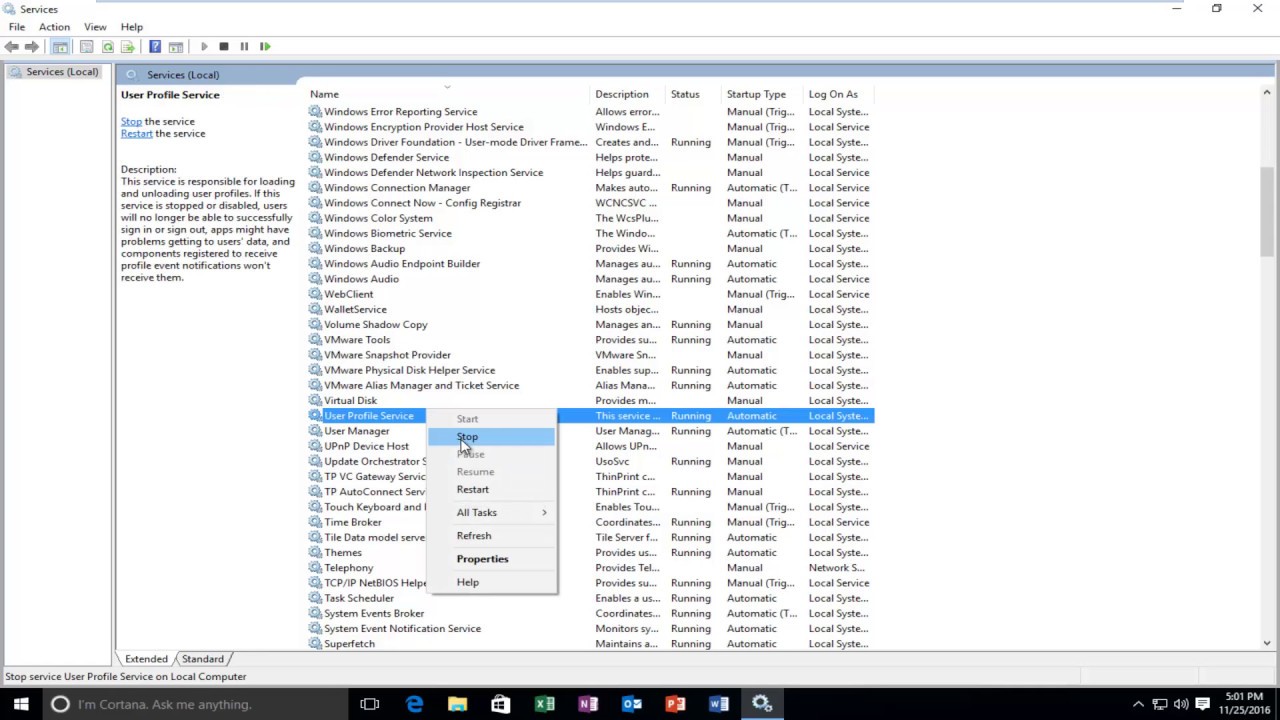Viewport: 1280px width, 720px height.
Task: Open Excel from the taskbar
Action: [x=544, y=704]
